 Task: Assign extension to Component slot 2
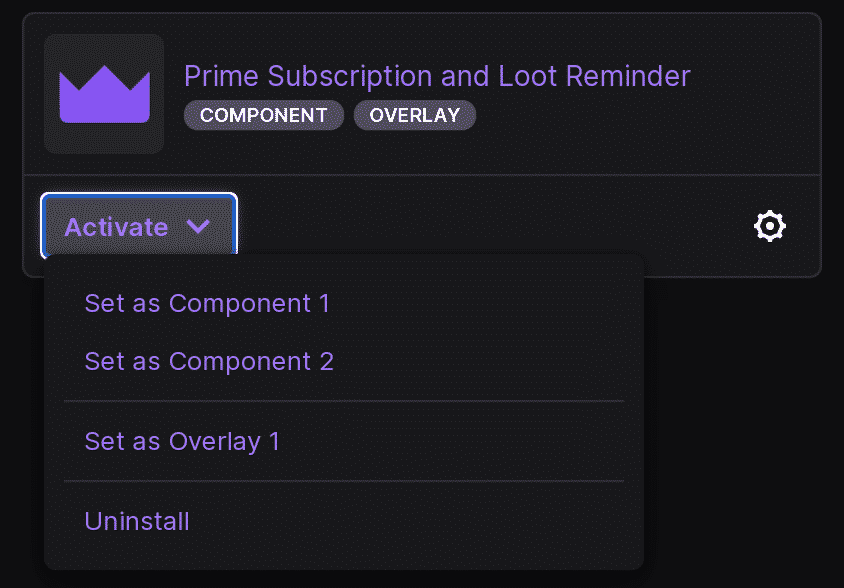pyautogui.click(x=209, y=361)
